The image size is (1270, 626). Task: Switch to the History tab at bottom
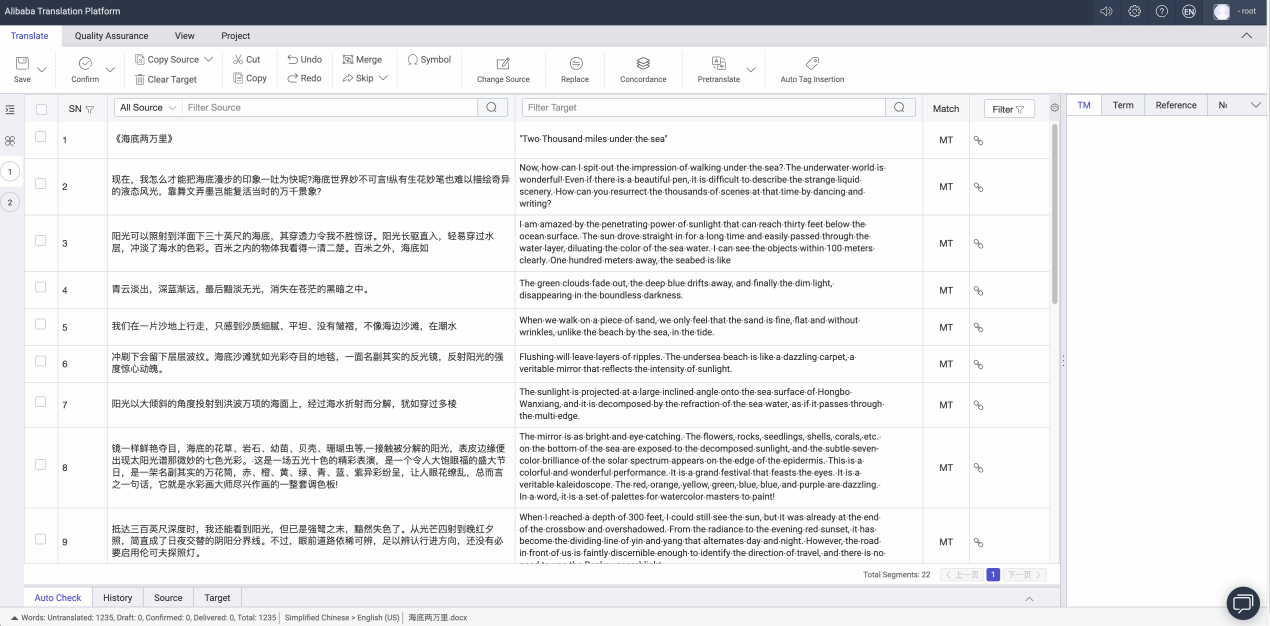tap(117, 597)
